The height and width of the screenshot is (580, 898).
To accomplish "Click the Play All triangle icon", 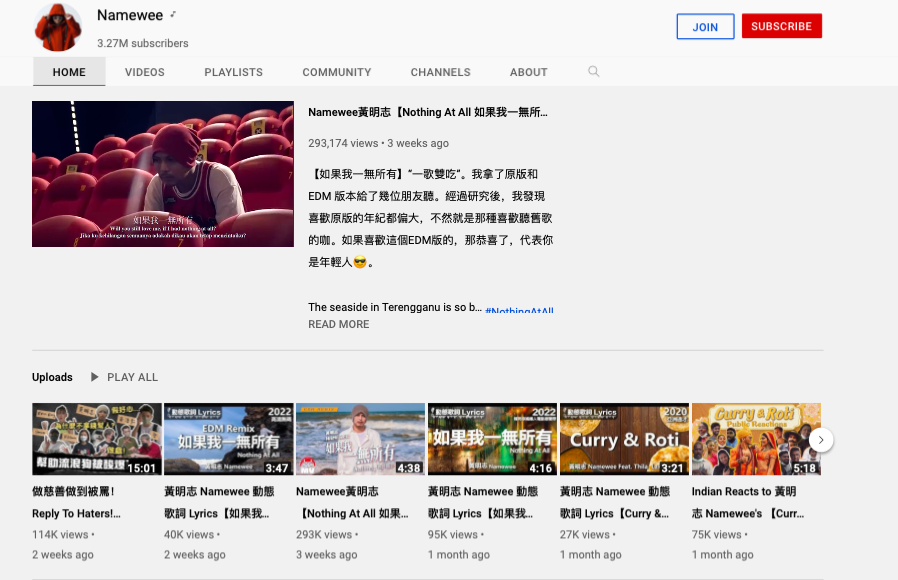I will click(95, 377).
